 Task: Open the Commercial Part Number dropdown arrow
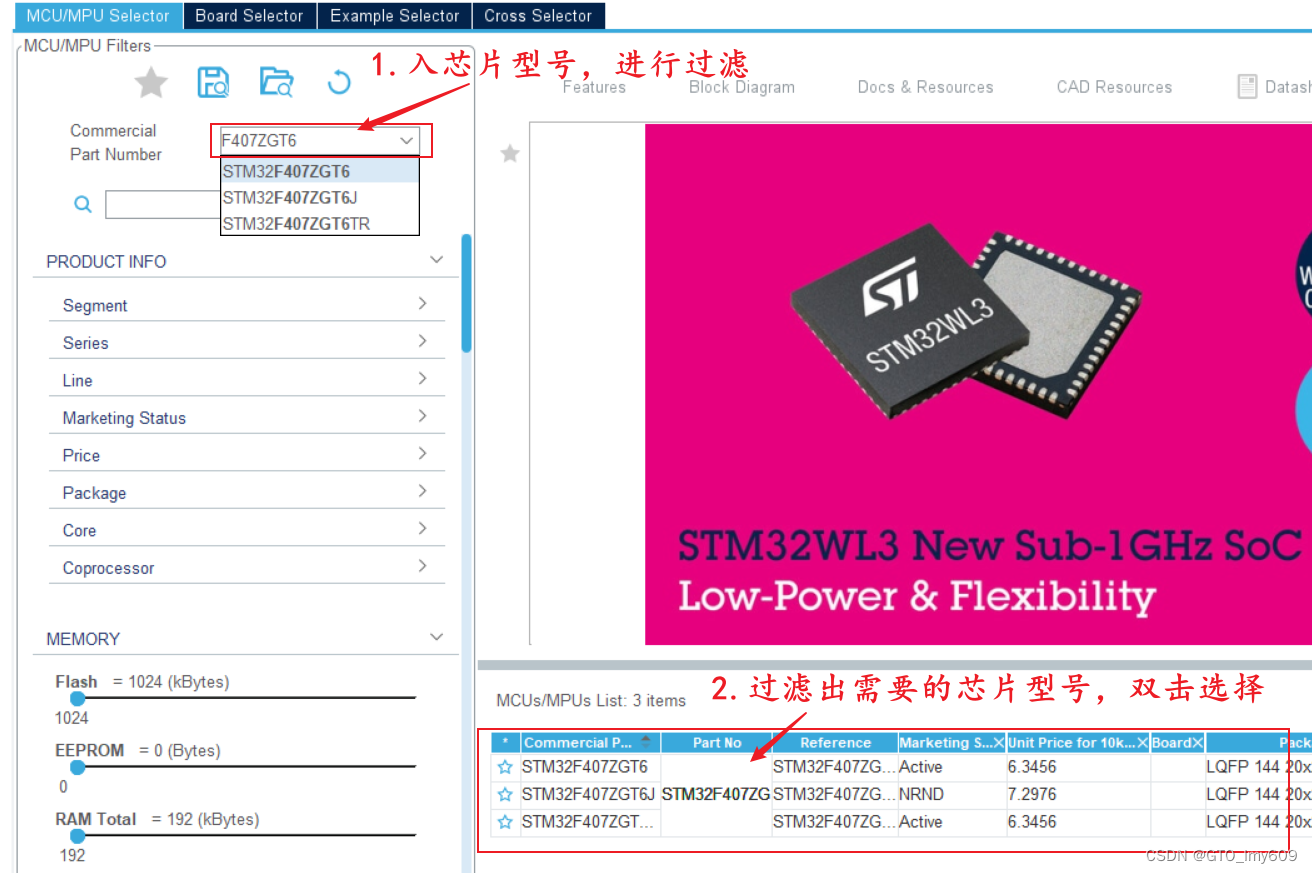pyautogui.click(x=406, y=141)
